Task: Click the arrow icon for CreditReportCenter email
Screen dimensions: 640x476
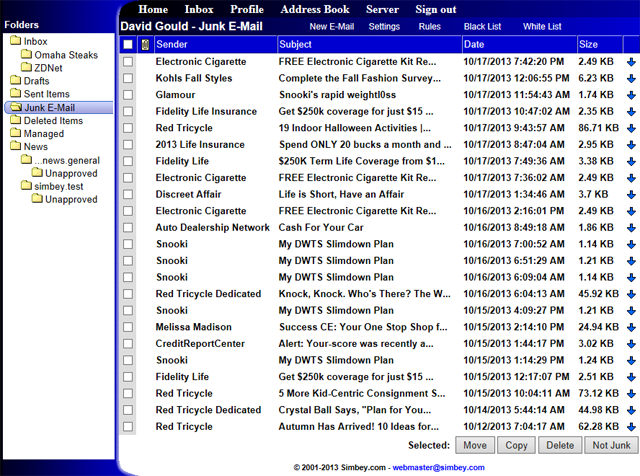Action: (x=631, y=344)
